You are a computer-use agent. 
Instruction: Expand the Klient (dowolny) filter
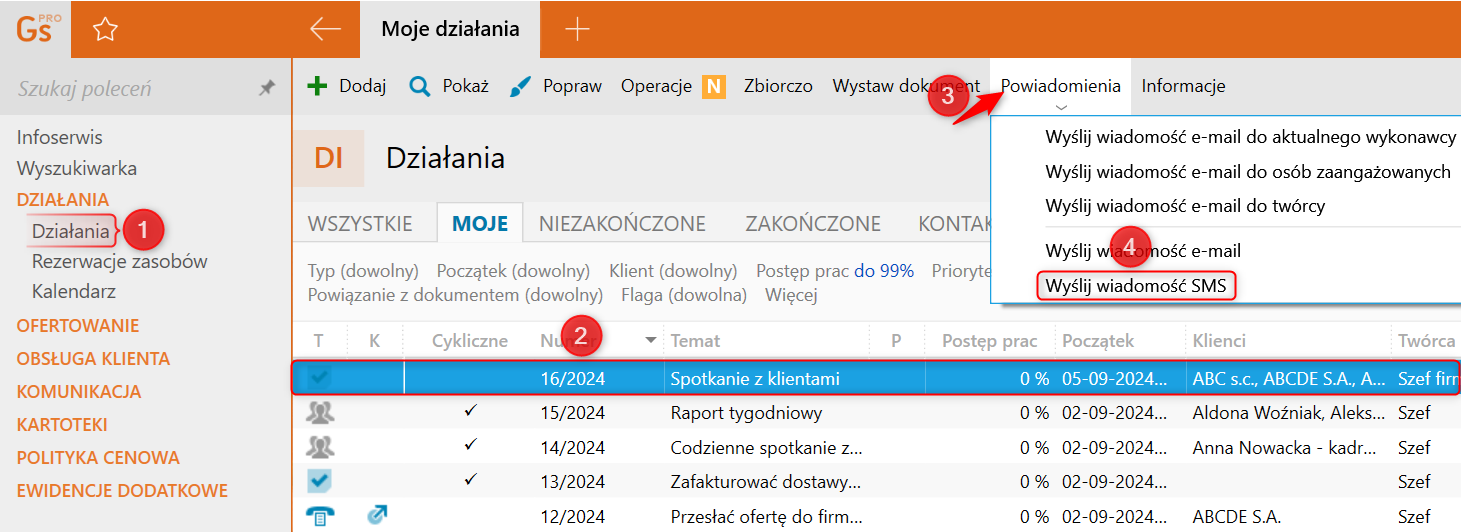(673, 271)
